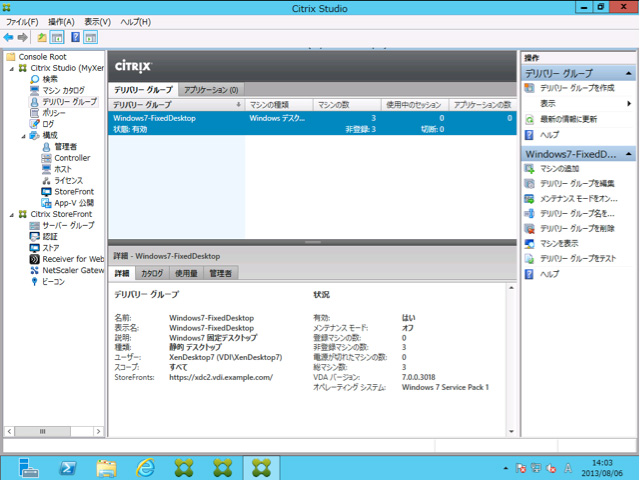Select ストア node in the tree

coord(51,248)
